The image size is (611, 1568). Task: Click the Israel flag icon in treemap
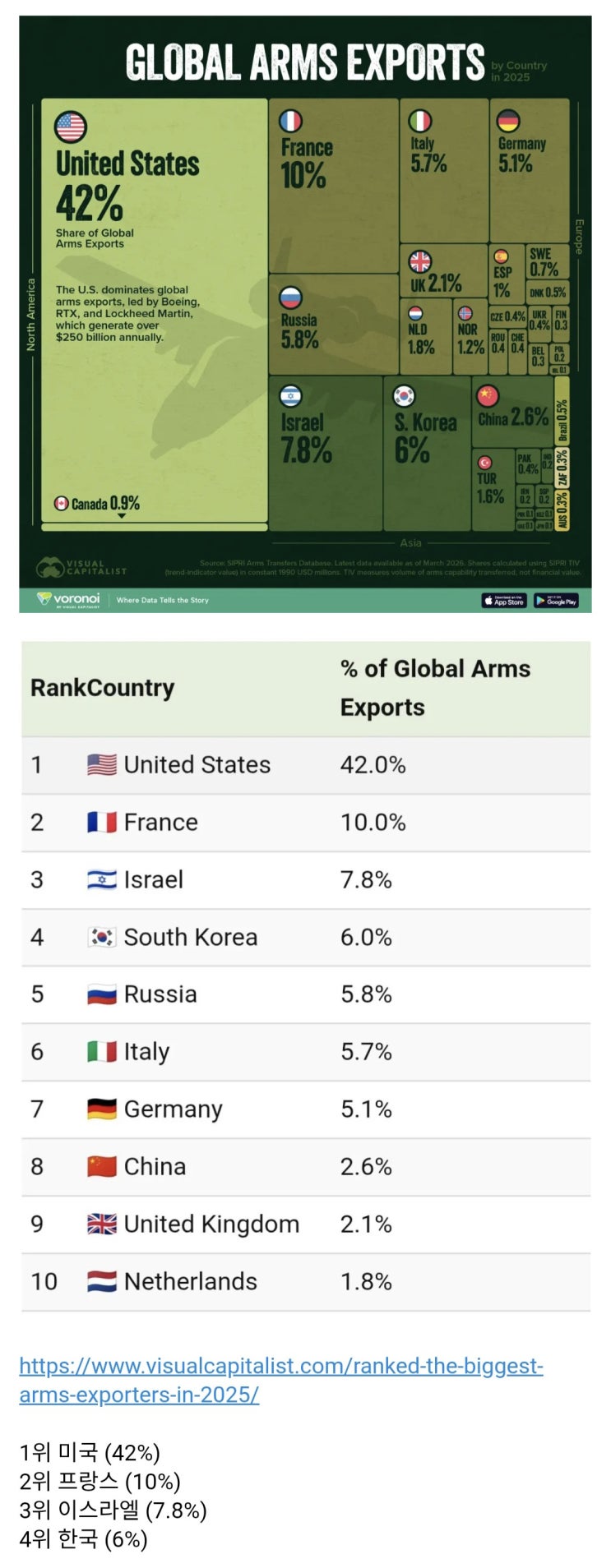(x=291, y=396)
